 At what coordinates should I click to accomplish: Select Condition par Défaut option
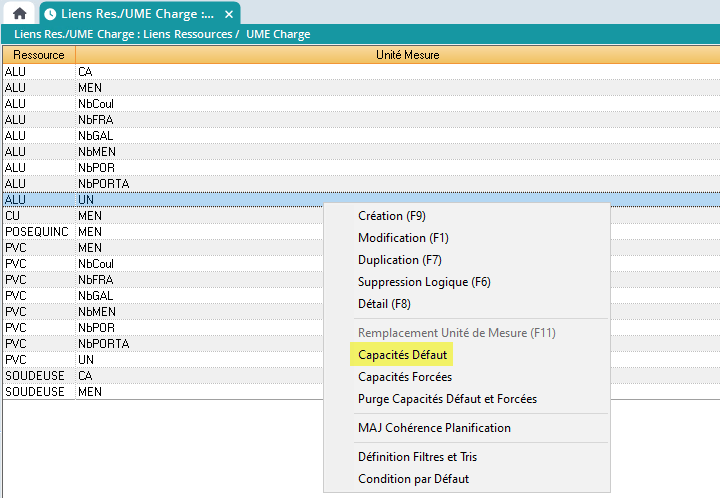[413, 479]
